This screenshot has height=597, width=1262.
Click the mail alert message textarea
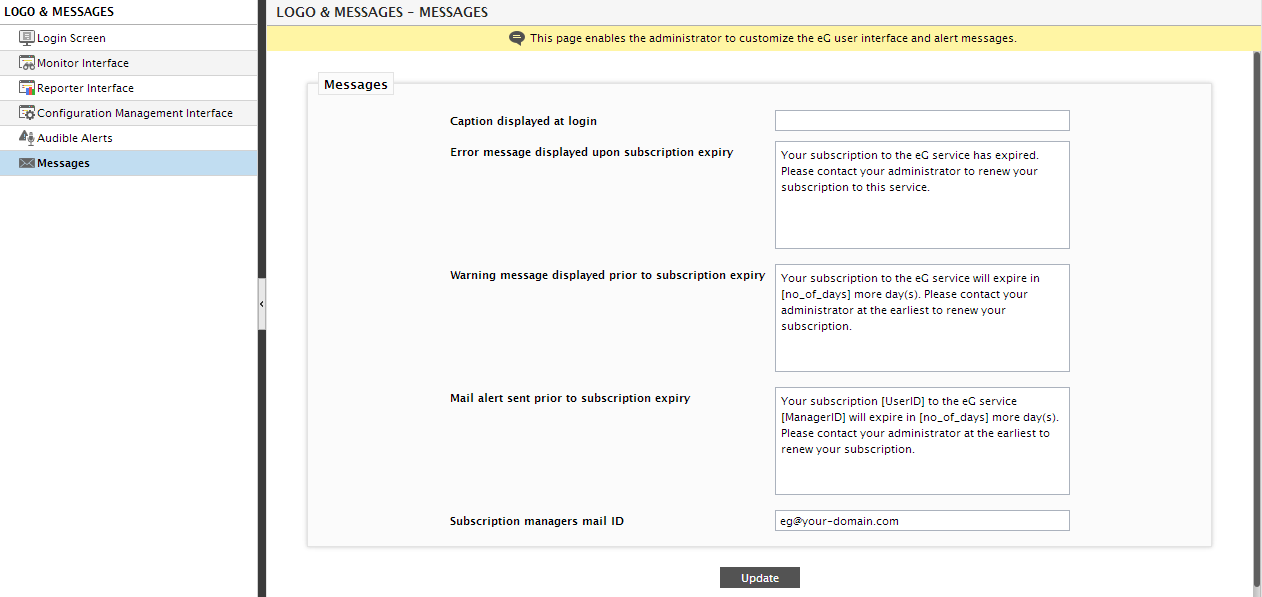coord(922,441)
